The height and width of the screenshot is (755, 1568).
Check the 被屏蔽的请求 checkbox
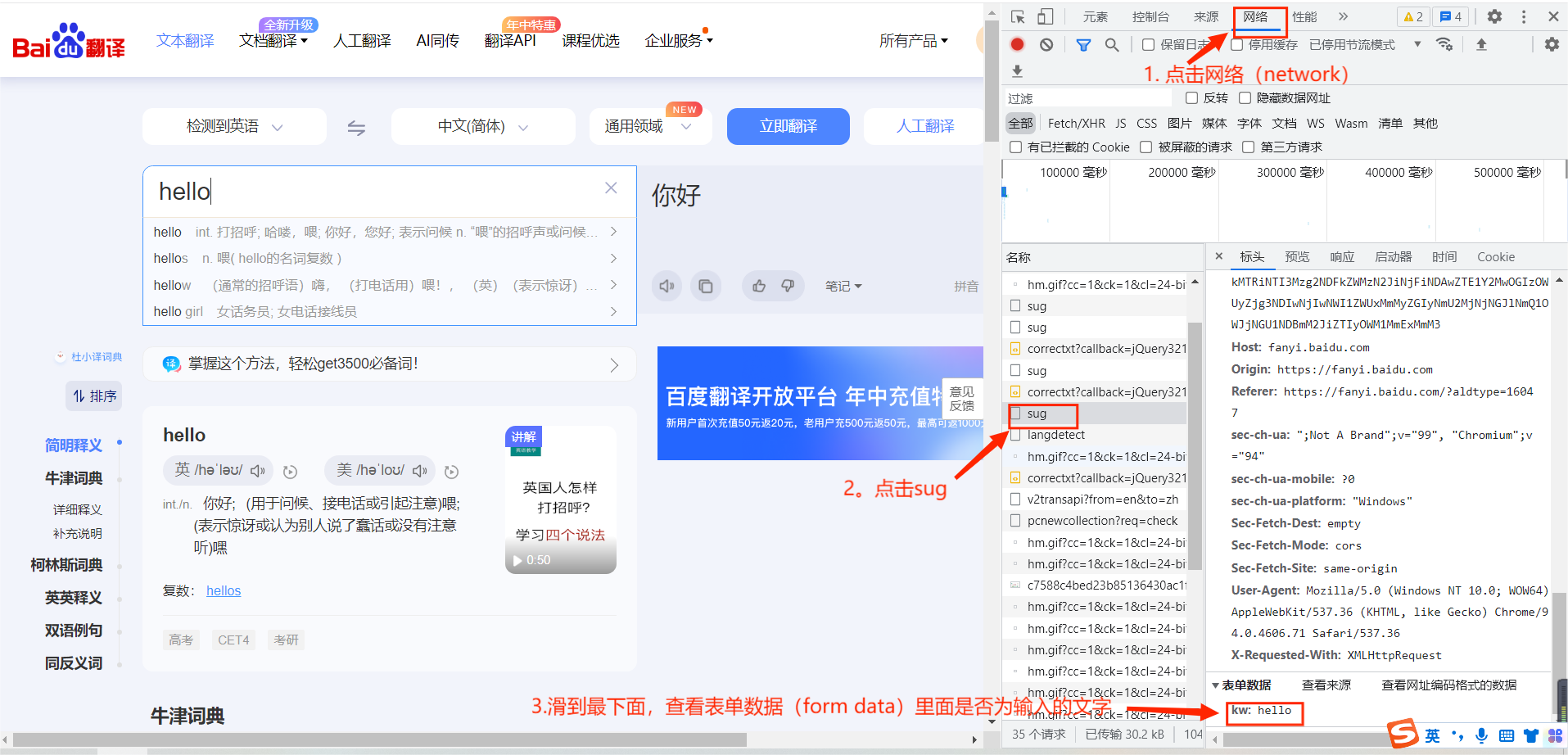point(1146,147)
